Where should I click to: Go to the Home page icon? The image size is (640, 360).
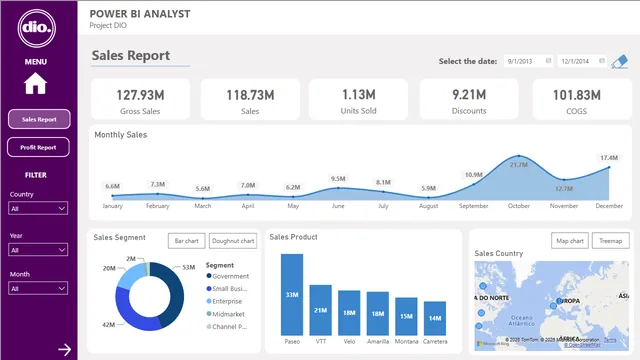pyautogui.click(x=36, y=83)
